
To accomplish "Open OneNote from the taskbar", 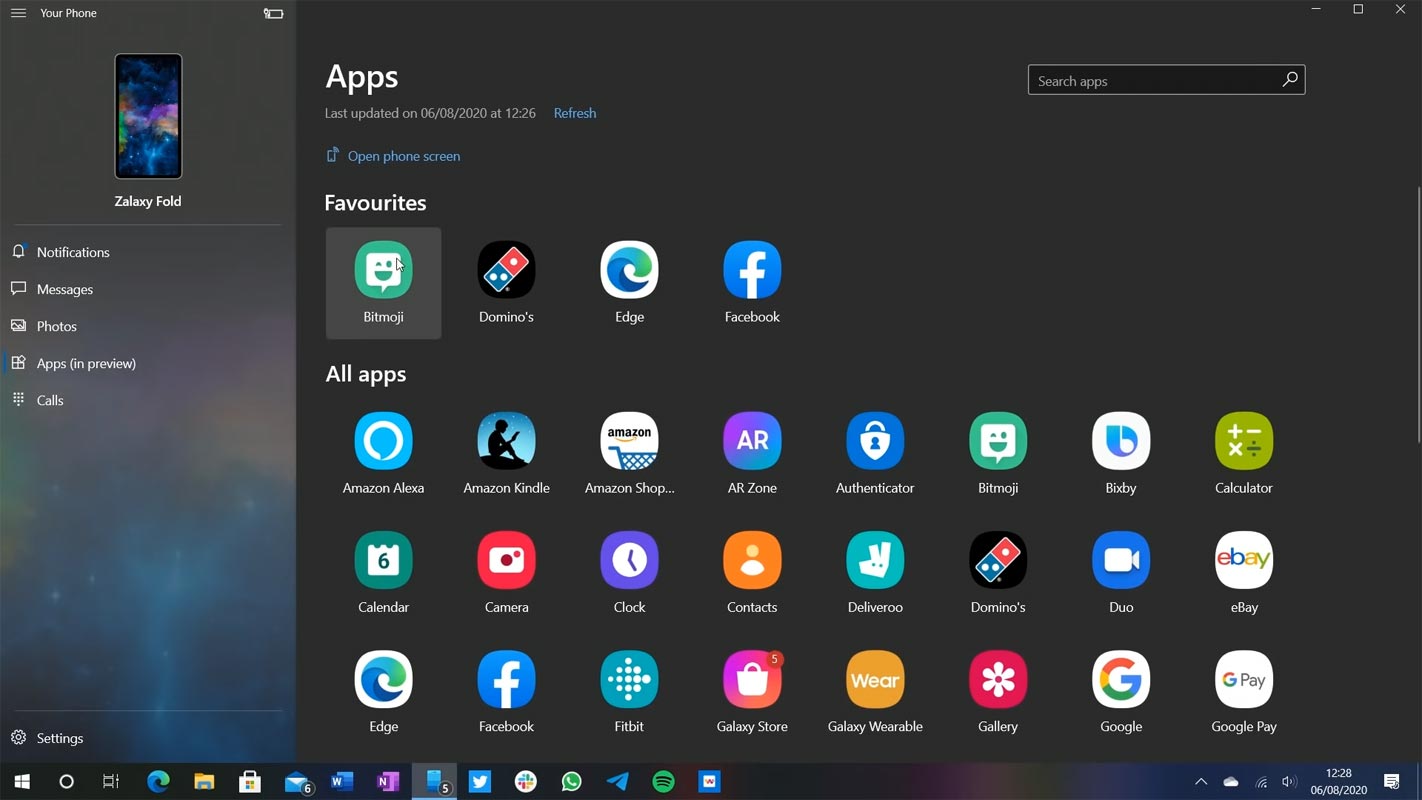I will pyautogui.click(x=388, y=781).
